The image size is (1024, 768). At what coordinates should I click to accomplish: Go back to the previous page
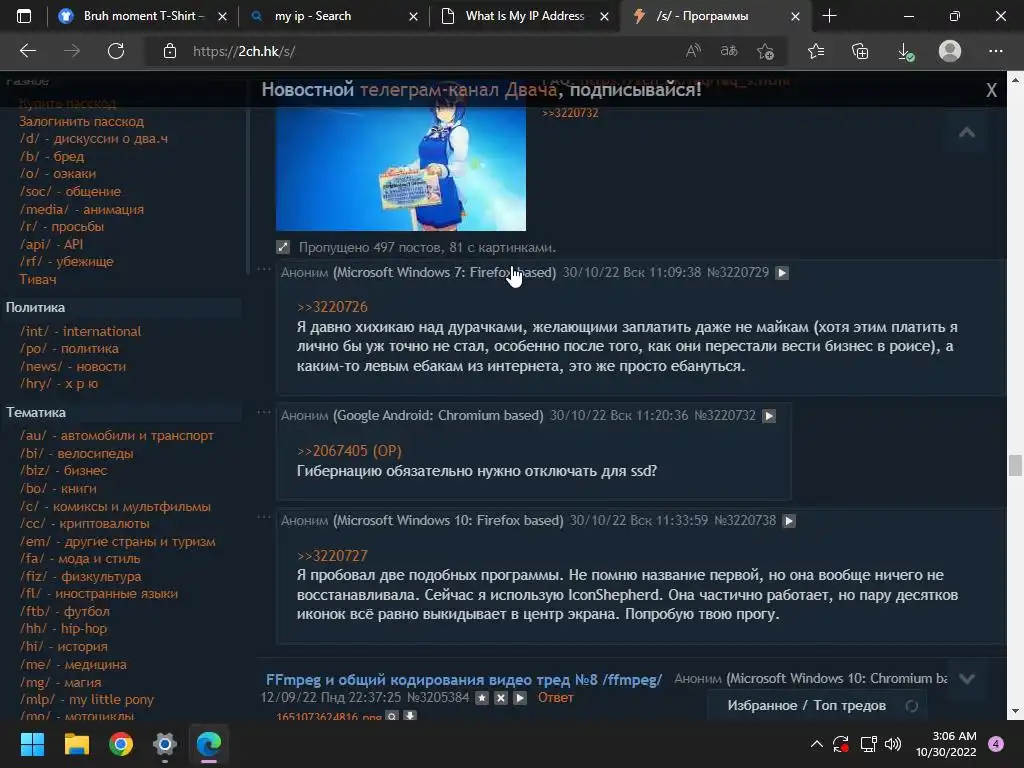[28, 51]
